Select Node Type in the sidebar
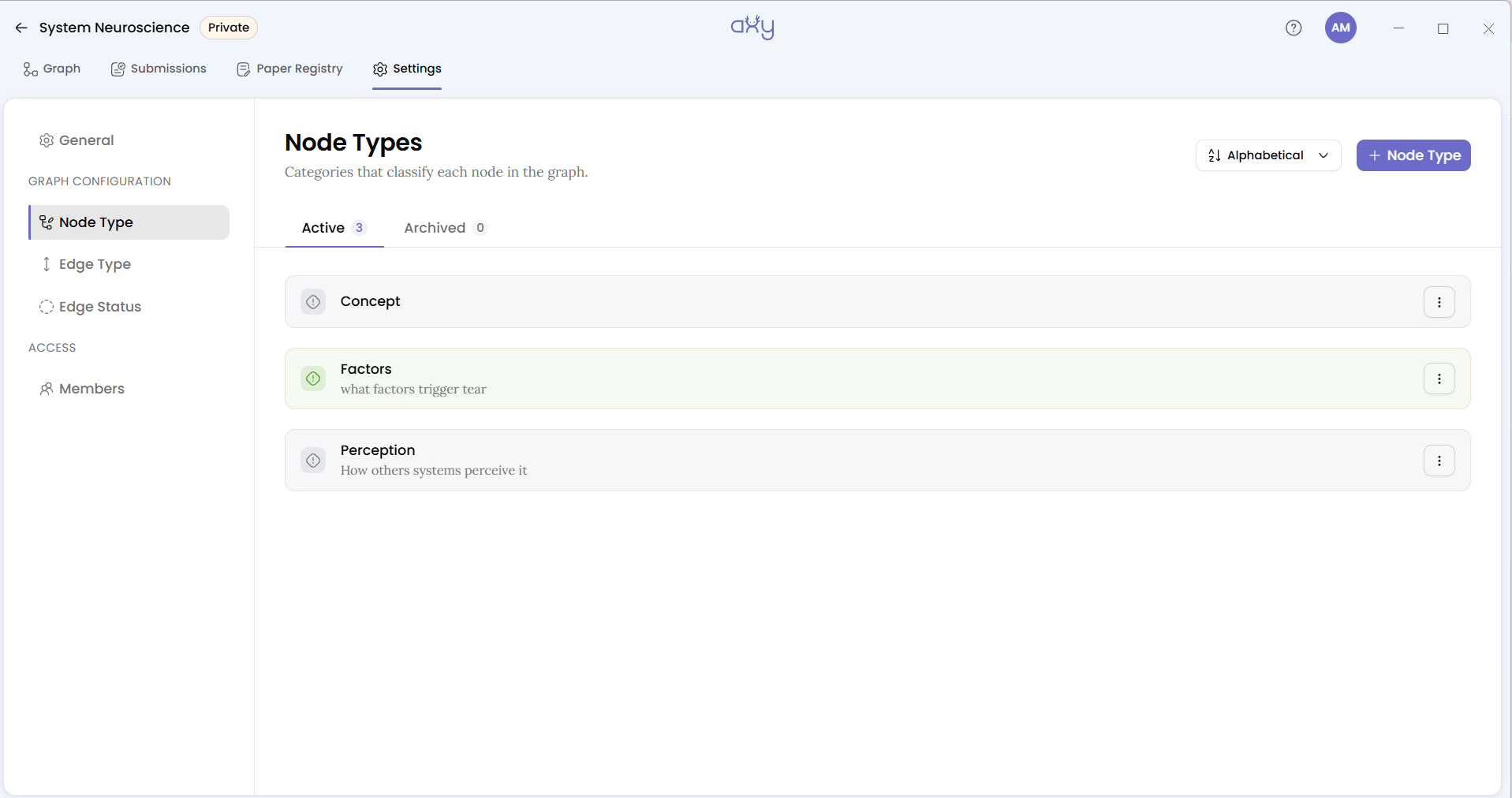1512x798 pixels. [129, 222]
